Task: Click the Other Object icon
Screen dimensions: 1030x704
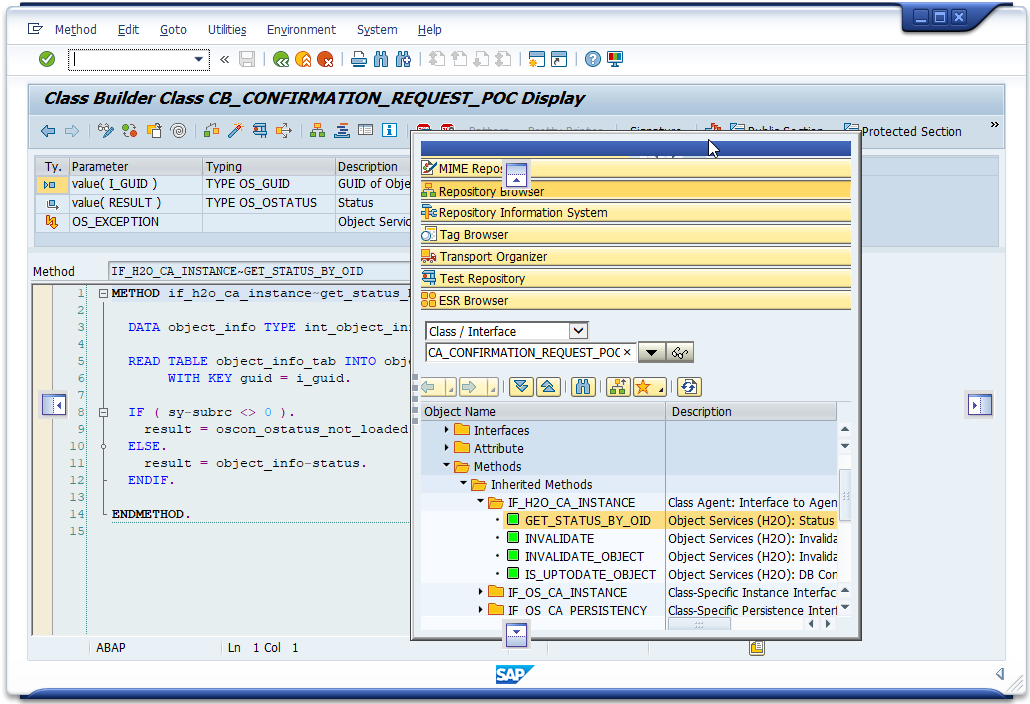Action: (154, 131)
